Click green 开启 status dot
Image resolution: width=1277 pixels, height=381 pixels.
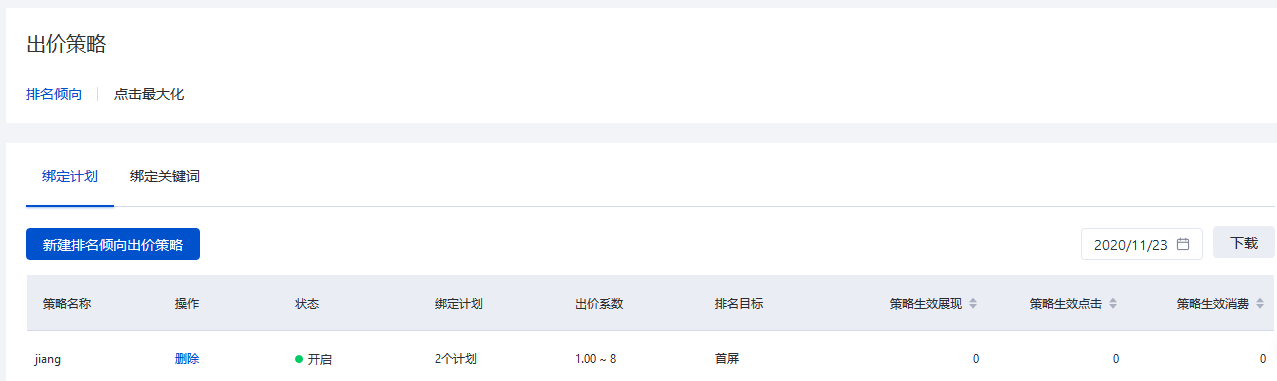298,359
